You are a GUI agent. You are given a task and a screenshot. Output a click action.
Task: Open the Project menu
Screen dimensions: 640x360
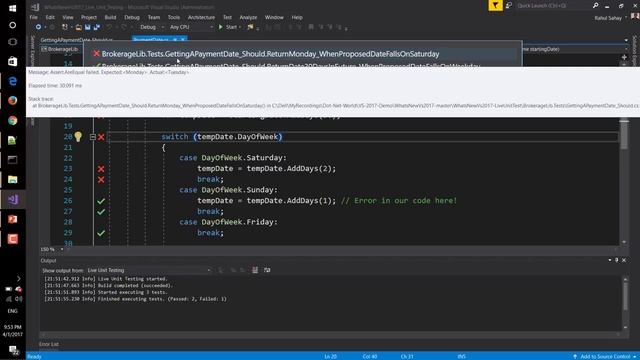coord(89,18)
